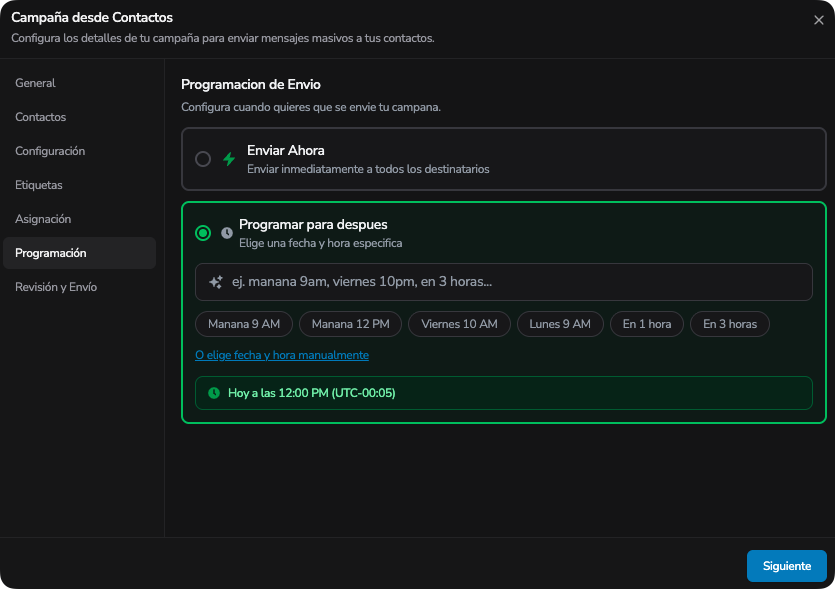Image resolution: width=835 pixels, height=589 pixels.
Task: Click the Programacion de Envio heading
Action: (251, 85)
